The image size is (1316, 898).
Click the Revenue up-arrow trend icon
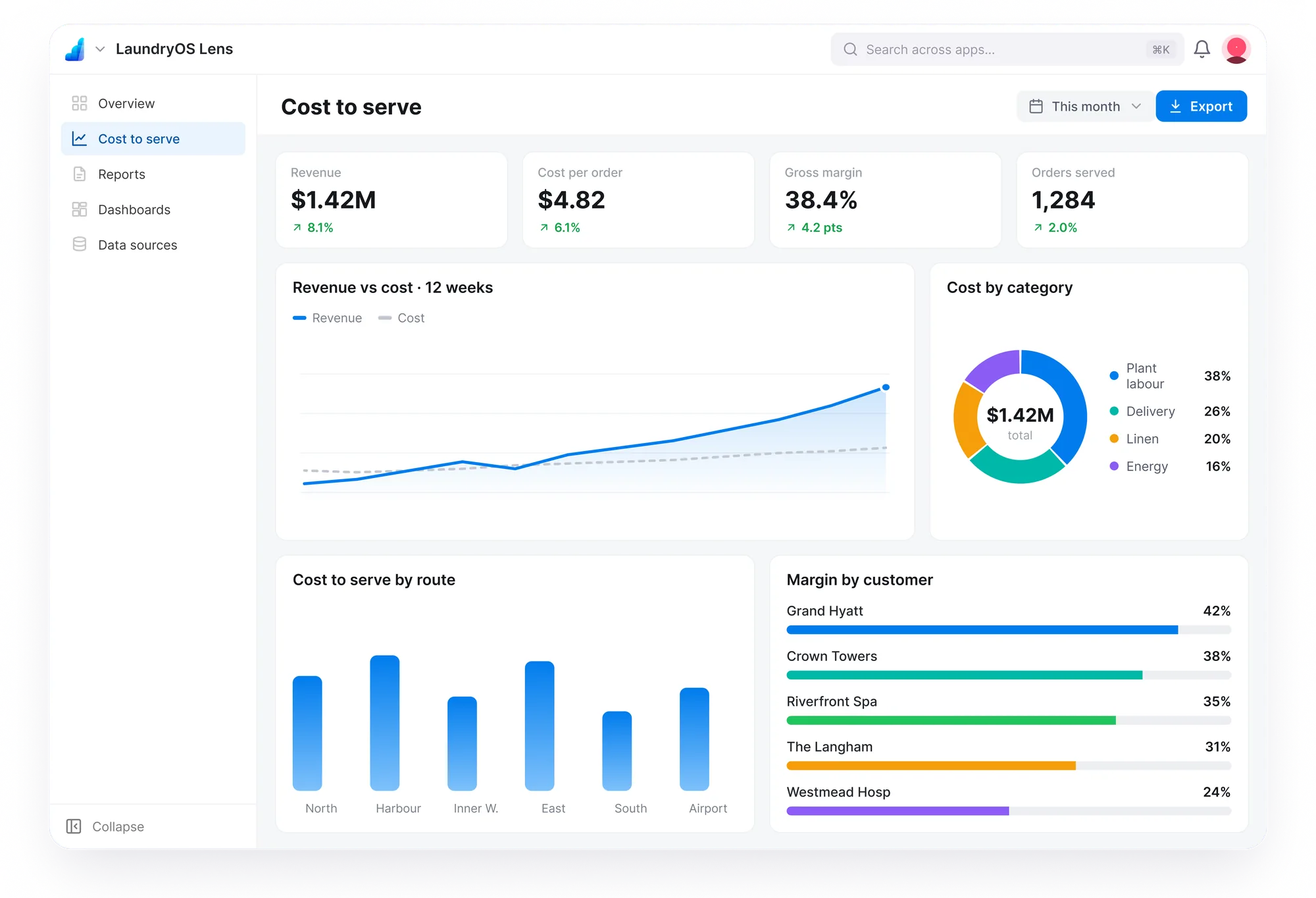click(297, 227)
